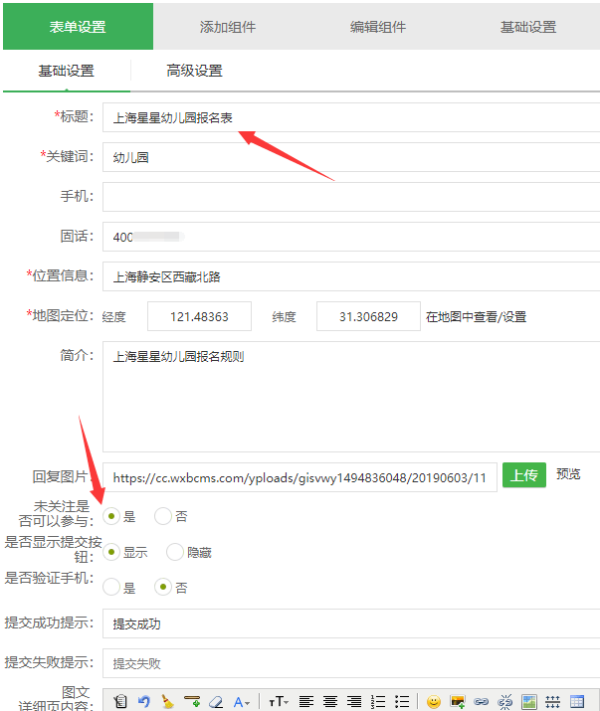Click the unlink broken chain icon
This screenshot has height=711, width=600.
(x=505, y=702)
